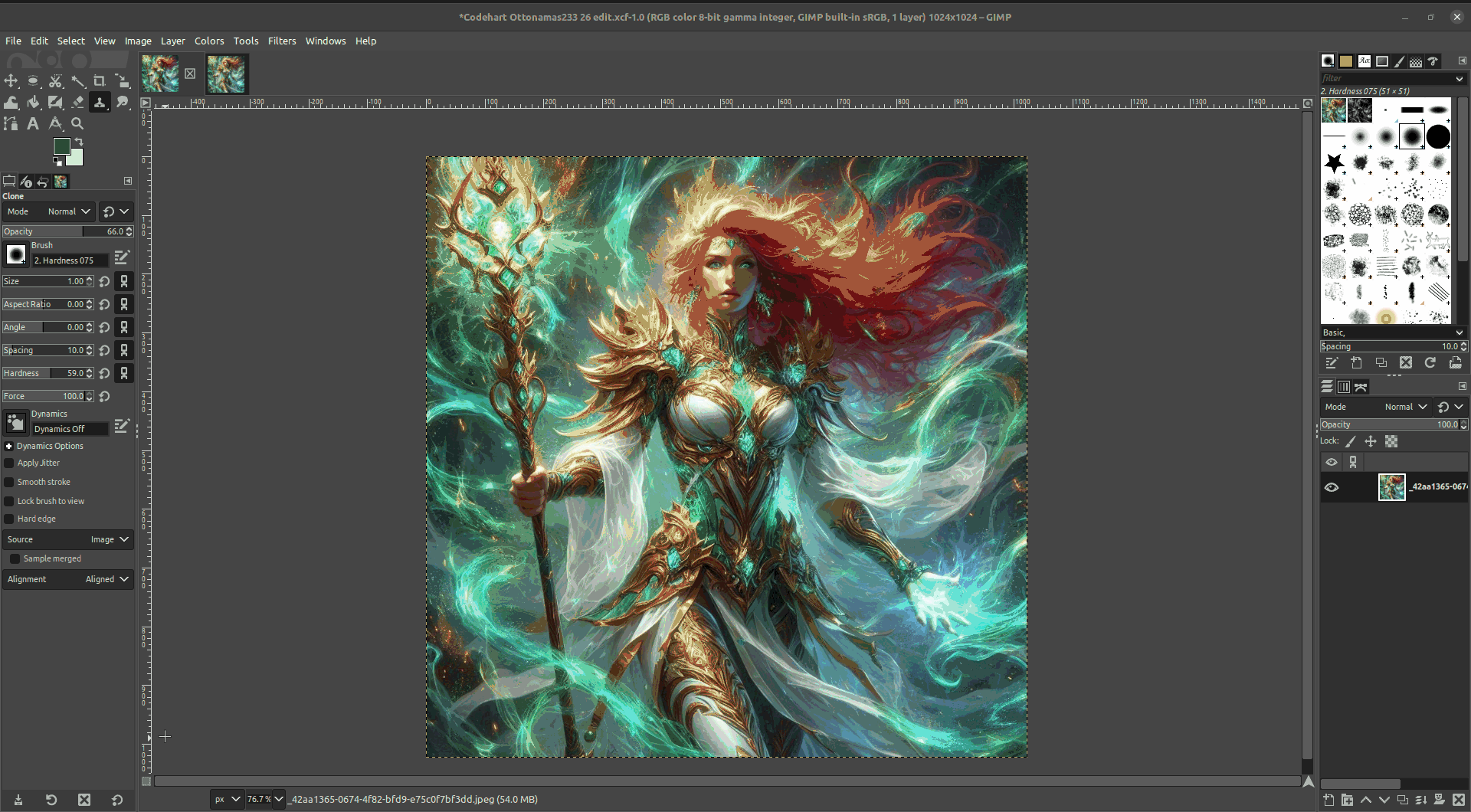The width and height of the screenshot is (1471, 812).
Task: Open the Undo History tab
Action: [x=43, y=182]
